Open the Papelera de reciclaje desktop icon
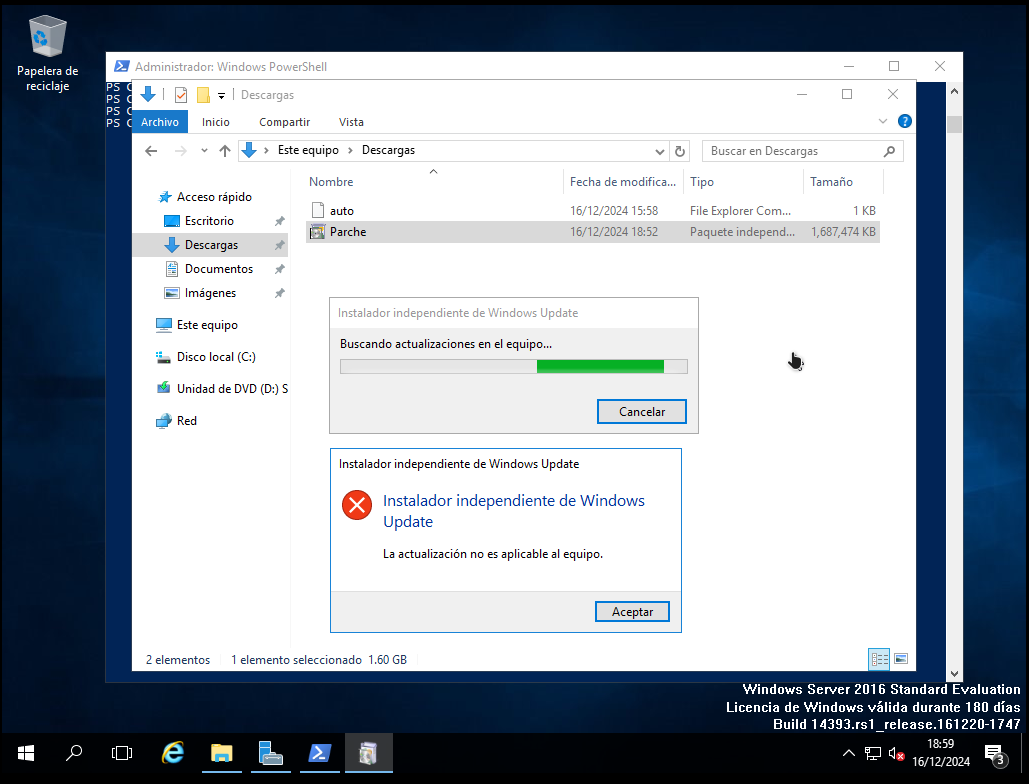Viewport: 1029px width, 784px height. click(x=47, y=54)
